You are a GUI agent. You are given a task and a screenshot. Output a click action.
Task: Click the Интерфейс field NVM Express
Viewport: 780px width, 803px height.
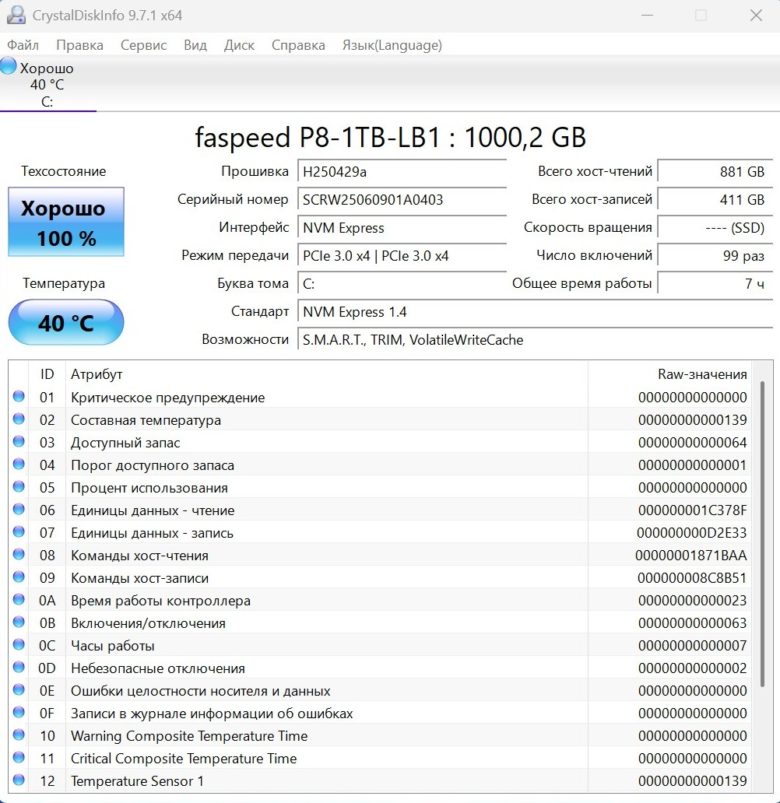tap(402, 228)
